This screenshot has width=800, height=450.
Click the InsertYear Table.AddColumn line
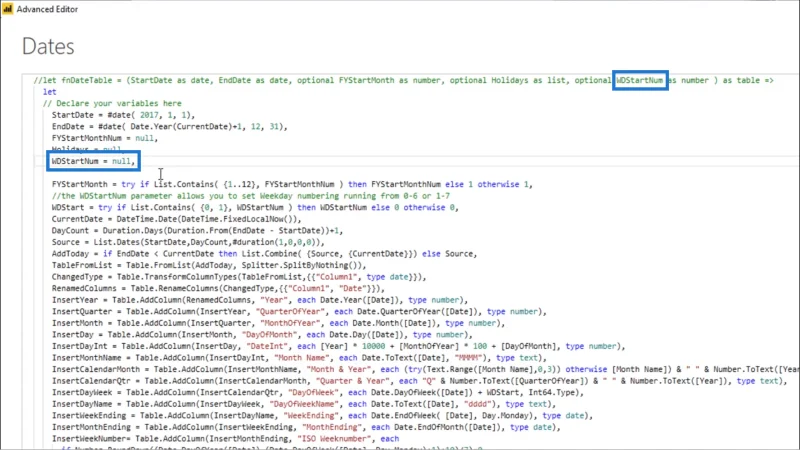coord(260,300)
